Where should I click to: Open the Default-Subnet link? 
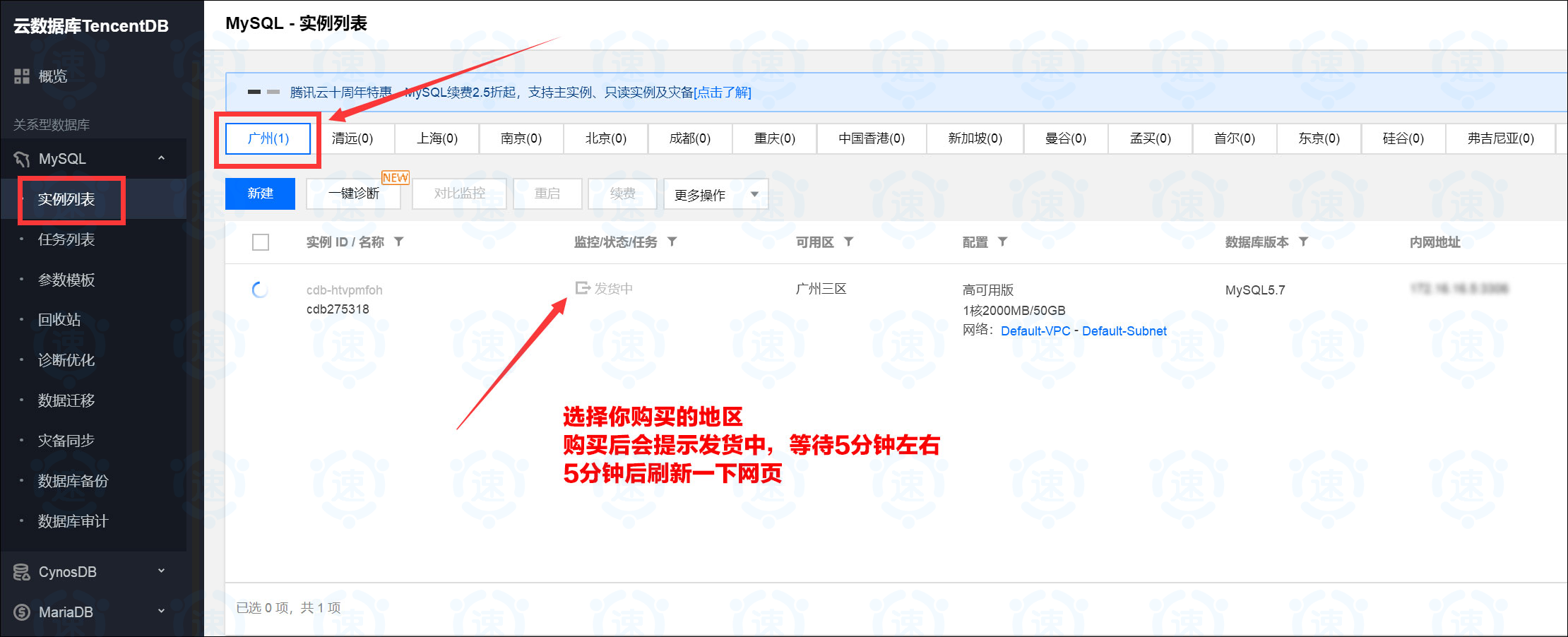[1124, 331]
